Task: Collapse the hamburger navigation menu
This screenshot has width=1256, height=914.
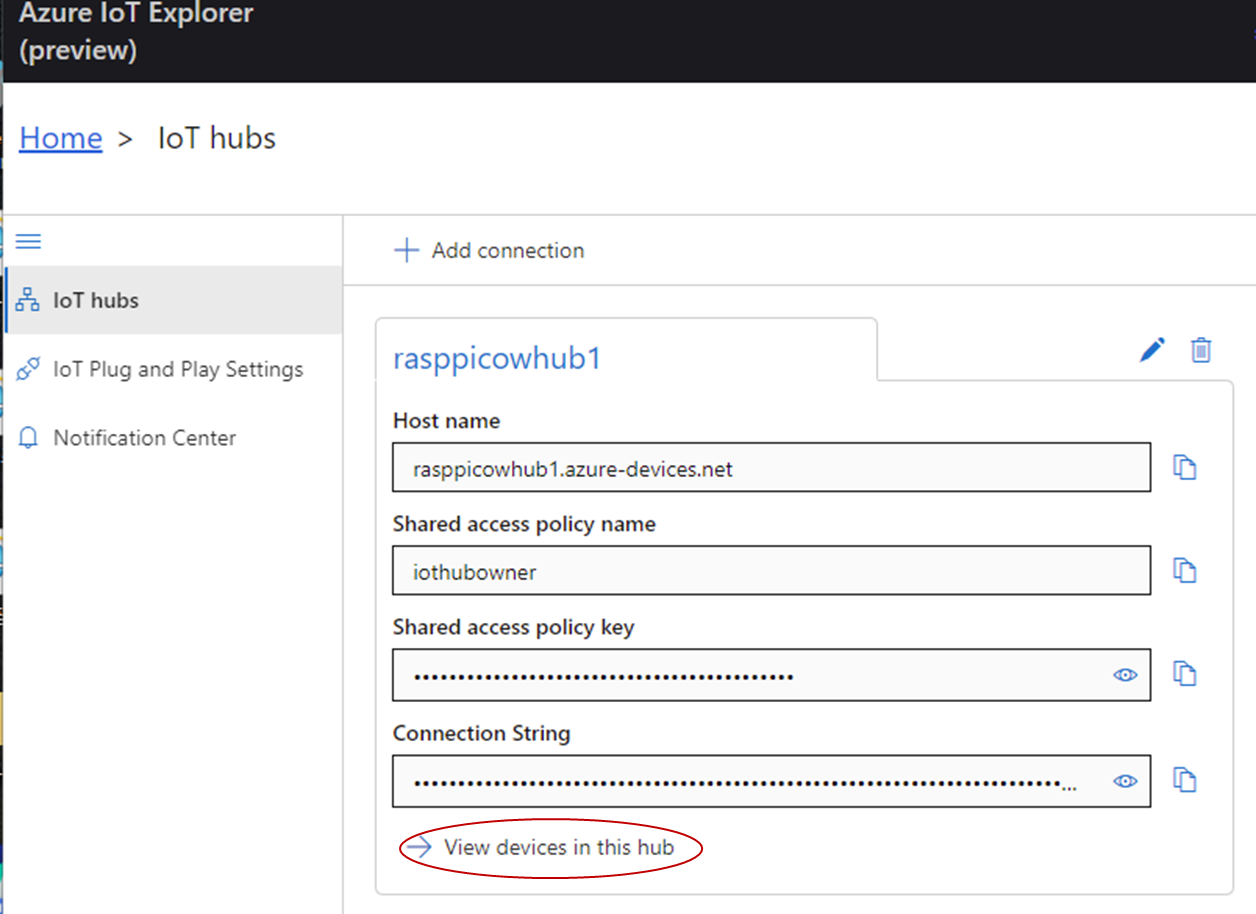Action: click(28, 241)
